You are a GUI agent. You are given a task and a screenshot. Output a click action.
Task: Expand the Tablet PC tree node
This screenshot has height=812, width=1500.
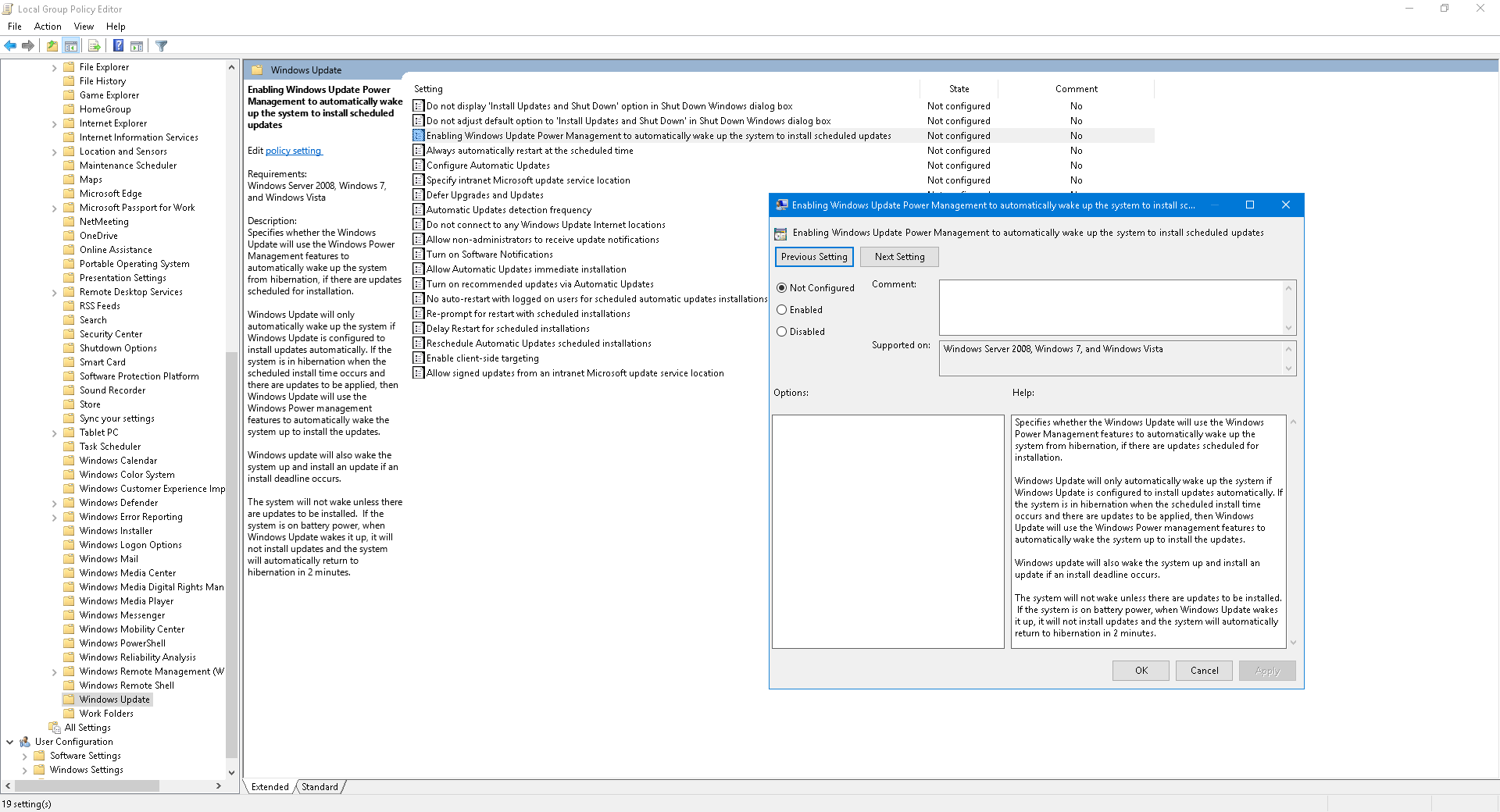click(x=54, y=433)
